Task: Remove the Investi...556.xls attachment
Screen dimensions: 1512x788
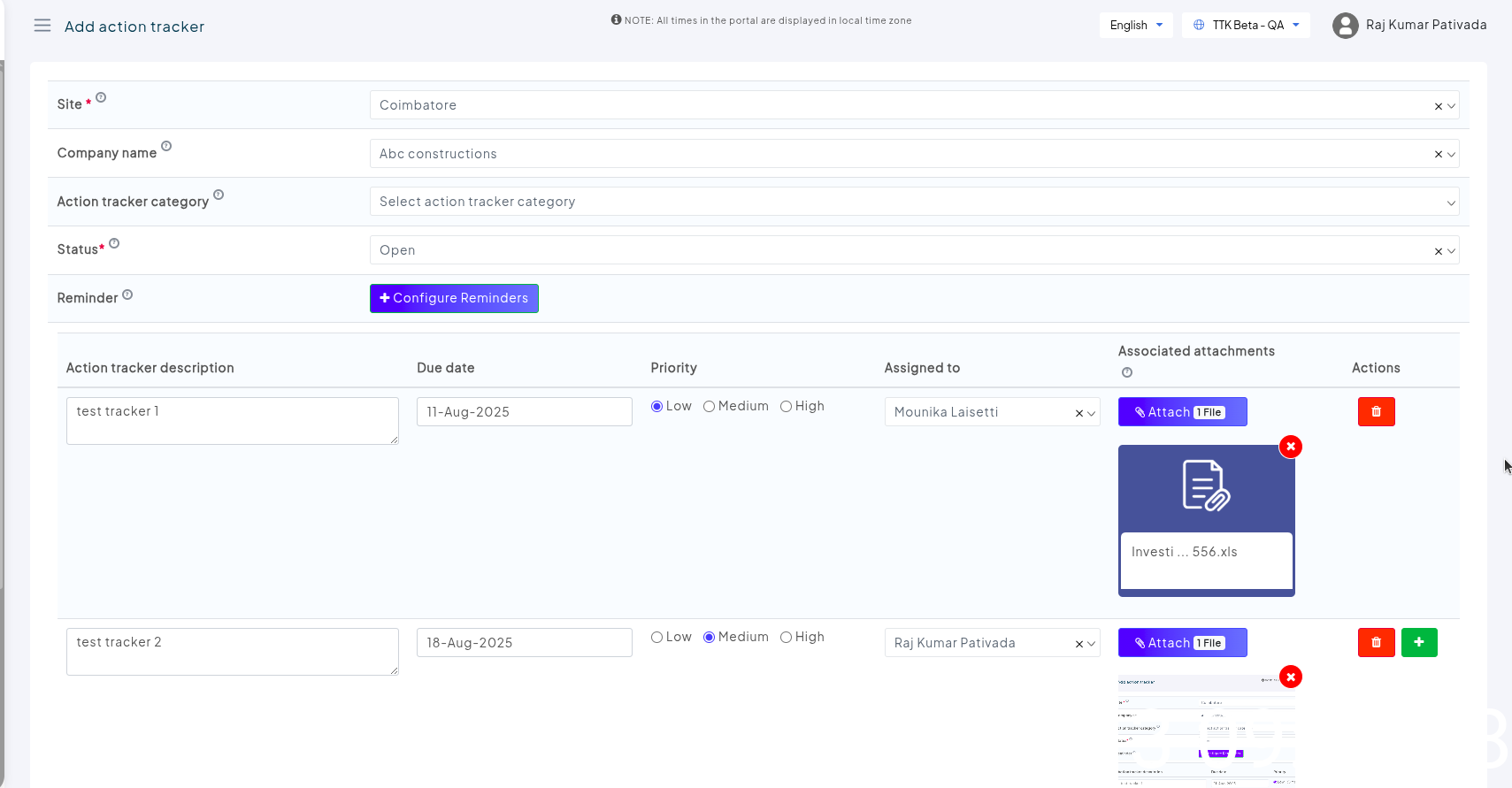Action: click(1291, 447)
